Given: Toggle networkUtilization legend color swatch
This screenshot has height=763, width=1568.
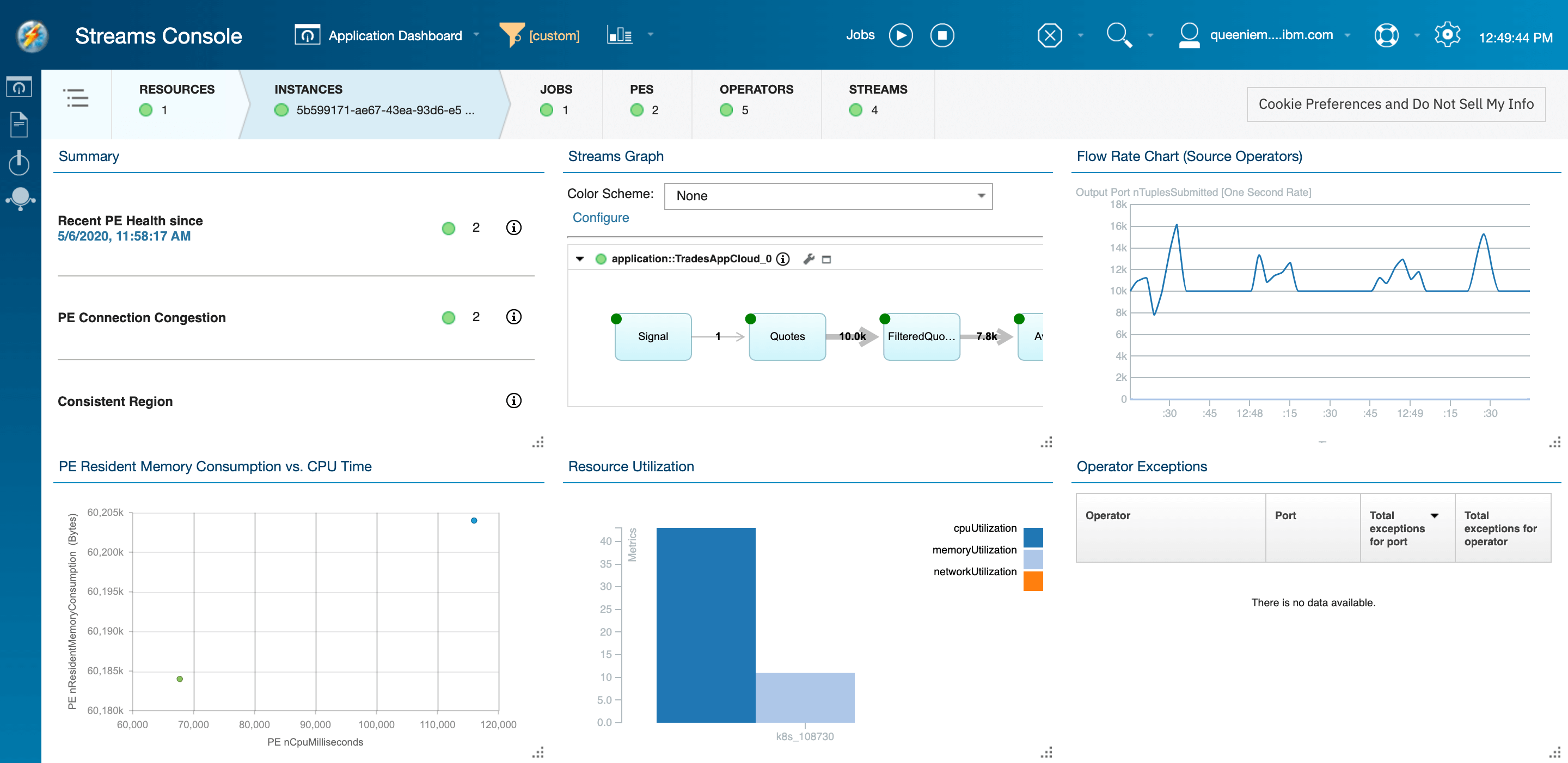Looking at the screenshot, I should 1033,581.
